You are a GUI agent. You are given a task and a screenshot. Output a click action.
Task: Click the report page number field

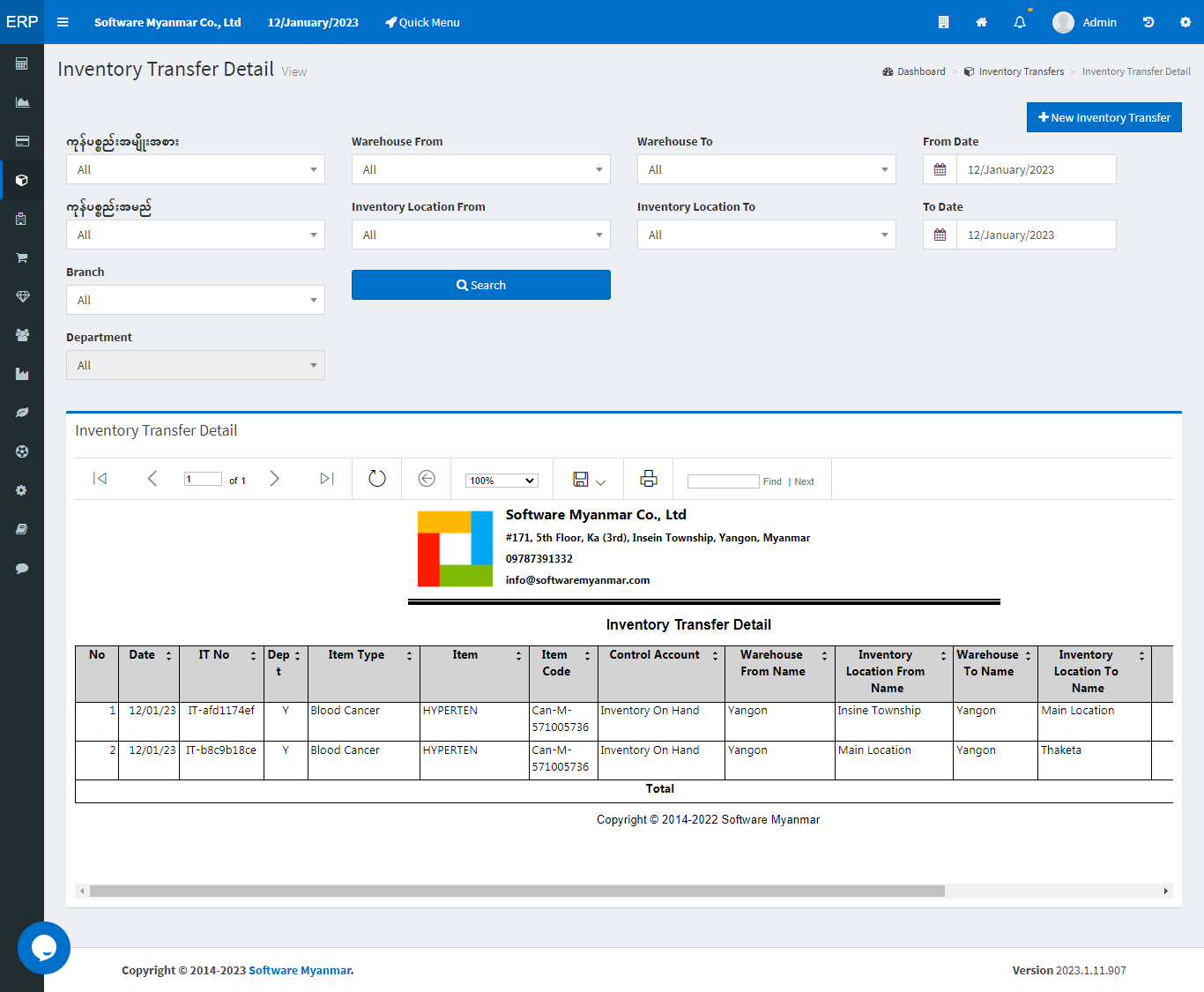coord(203,479)
